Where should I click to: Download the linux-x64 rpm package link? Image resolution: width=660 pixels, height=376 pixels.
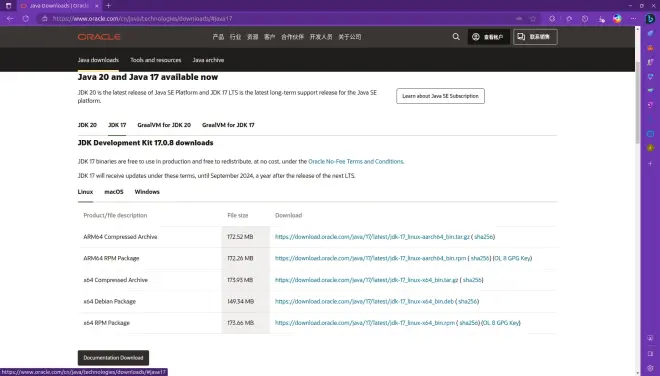click(x=365, y=323)
